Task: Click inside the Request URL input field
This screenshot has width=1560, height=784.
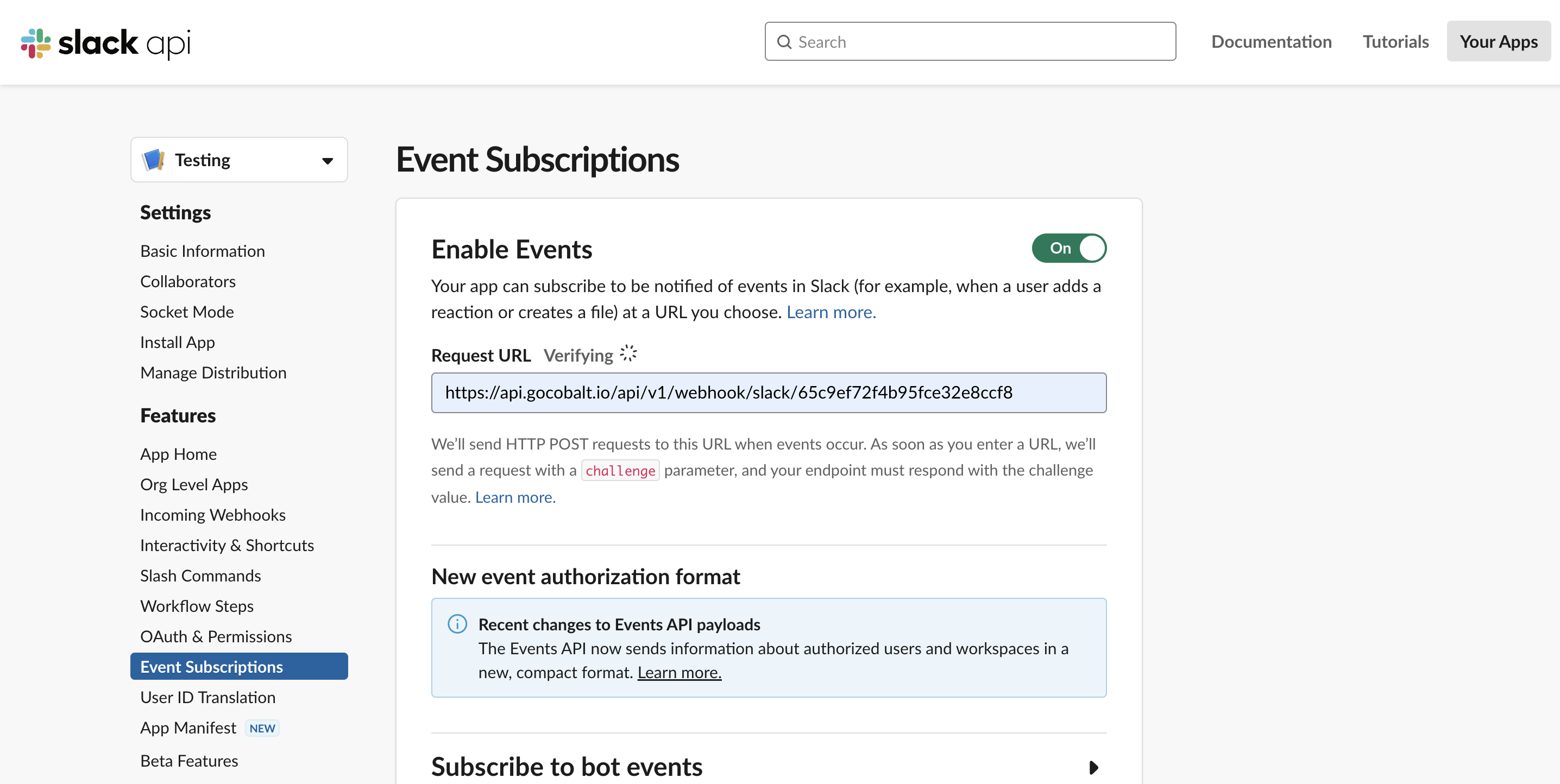Action: (768, 393)
